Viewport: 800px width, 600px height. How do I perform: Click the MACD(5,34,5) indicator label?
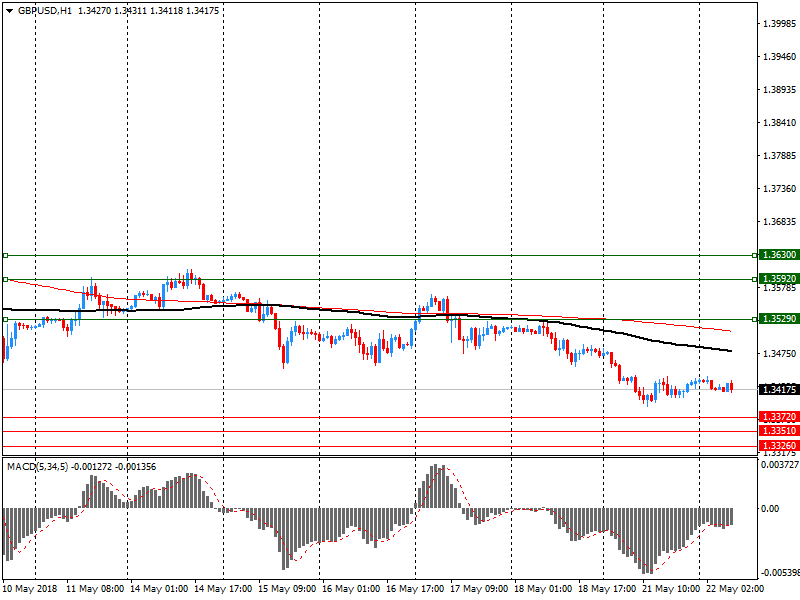40,466
